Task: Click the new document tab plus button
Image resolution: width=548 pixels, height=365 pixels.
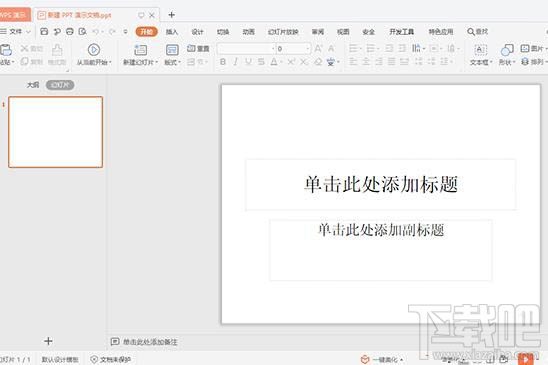Action: (171, 15)
